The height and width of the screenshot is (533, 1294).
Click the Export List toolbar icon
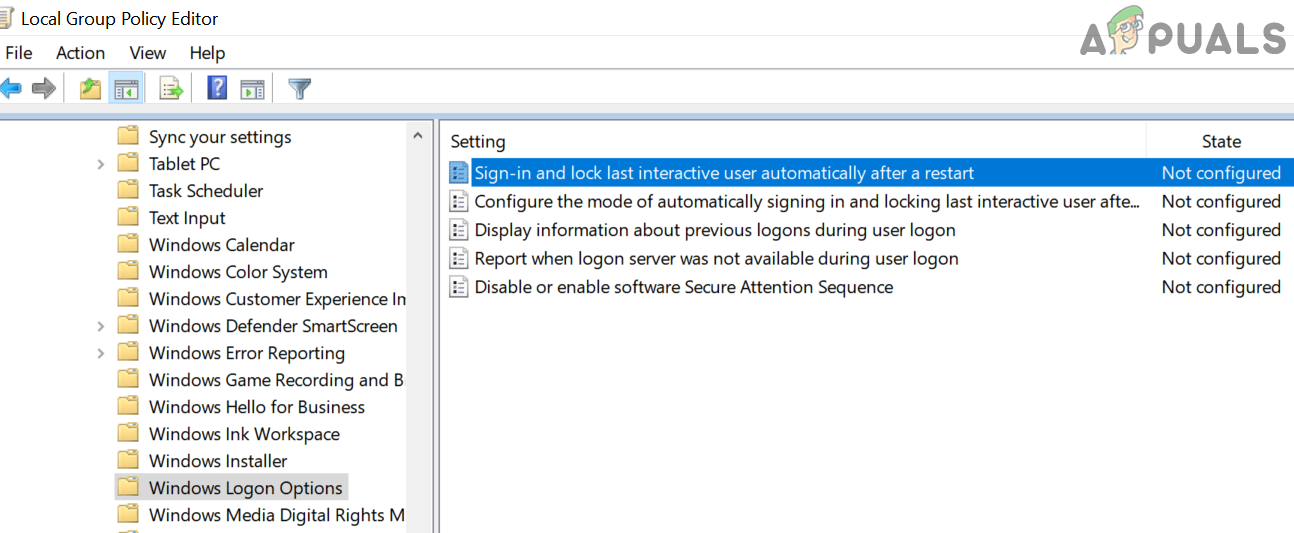tap(171, 89)
